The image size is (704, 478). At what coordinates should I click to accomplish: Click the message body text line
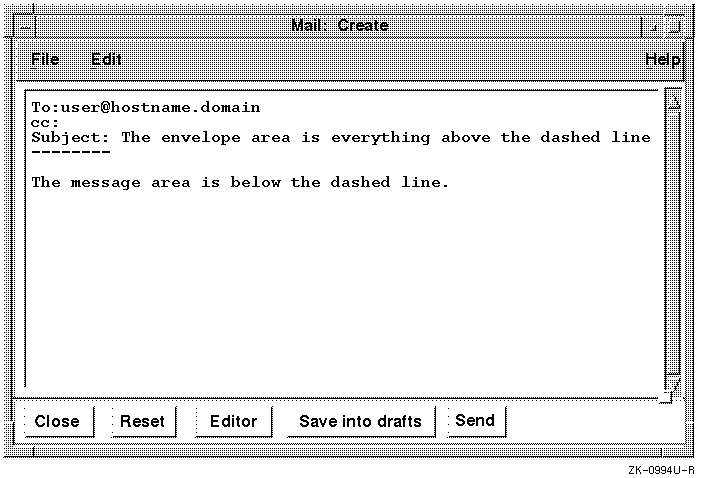point(240,182)
